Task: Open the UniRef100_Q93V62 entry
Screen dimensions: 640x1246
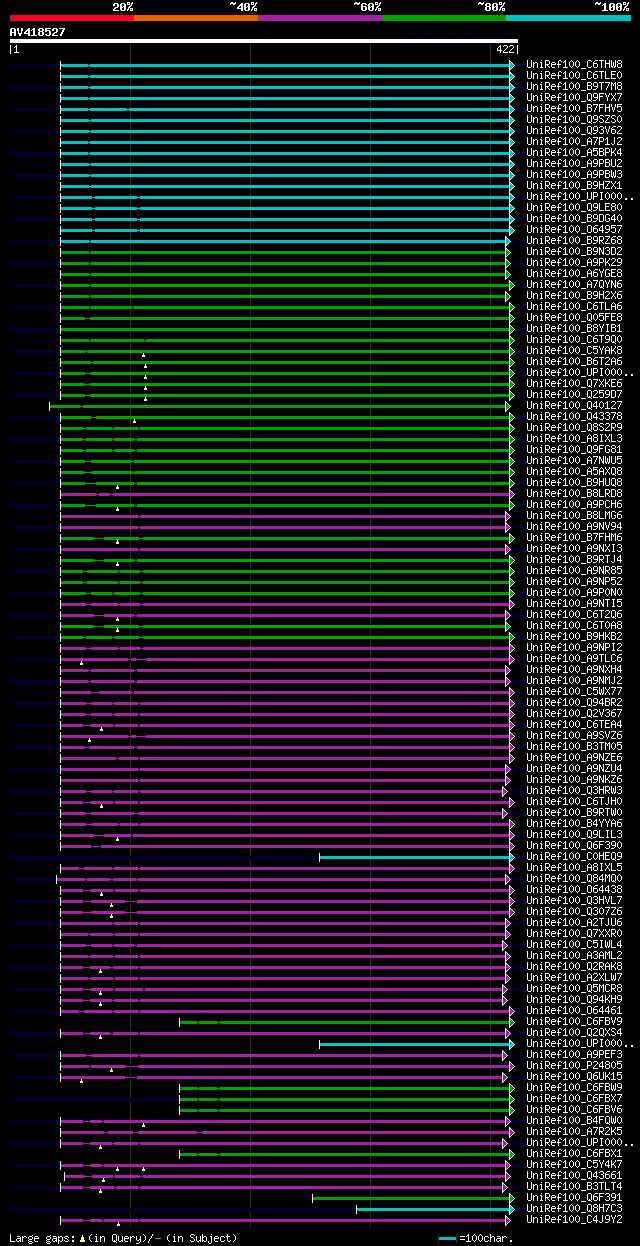Action: point(574,130)
